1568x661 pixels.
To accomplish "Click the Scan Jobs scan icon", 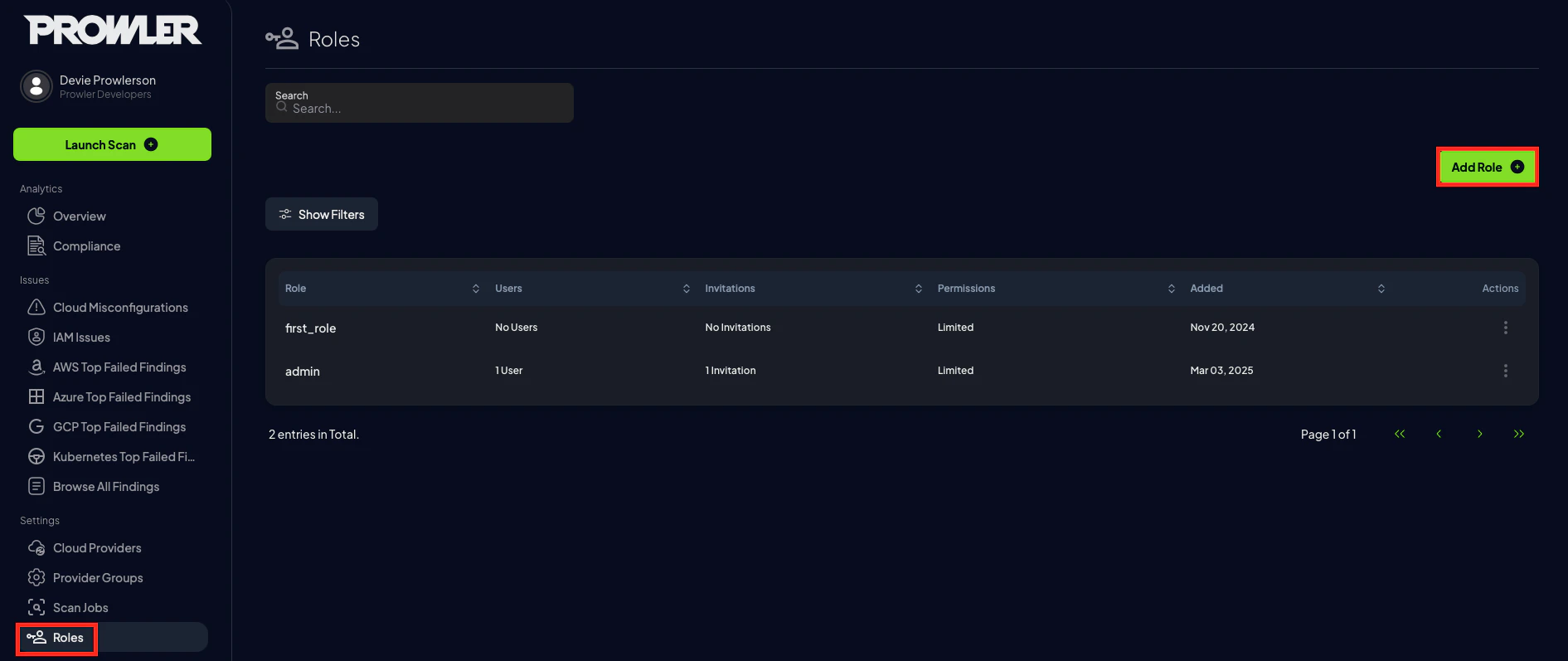I will click(36, 607).
